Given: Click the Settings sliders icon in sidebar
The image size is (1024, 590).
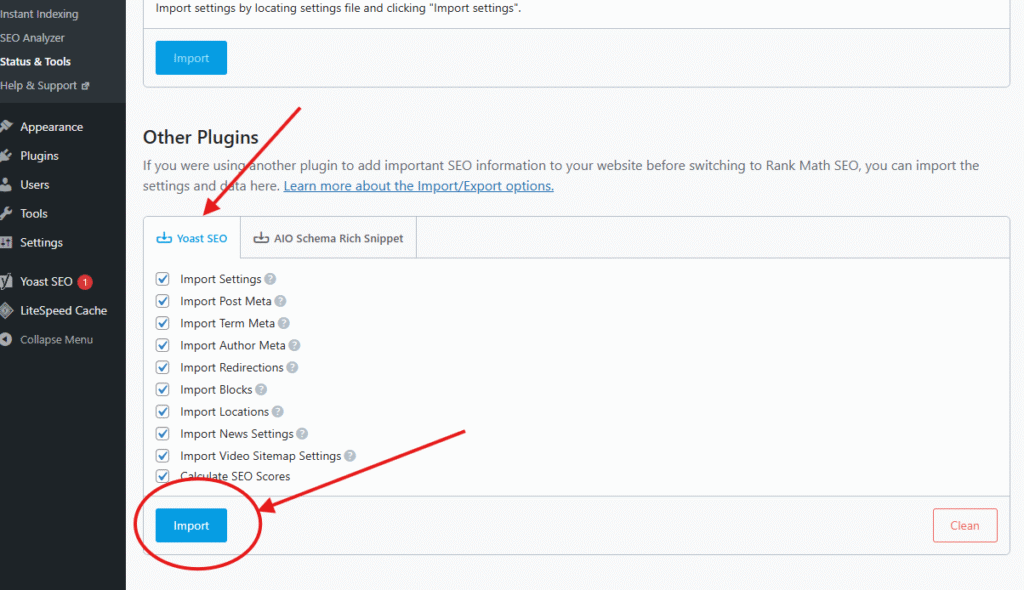Looking at the screenshot, I should pos(6,242).
